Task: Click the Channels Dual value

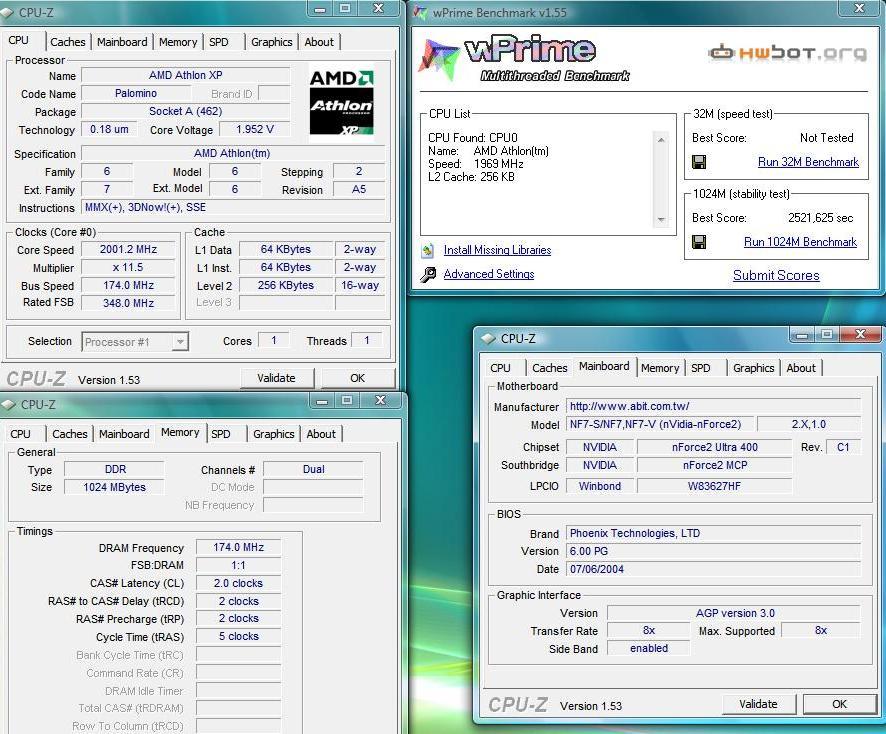Action: (x=314, y=469)
